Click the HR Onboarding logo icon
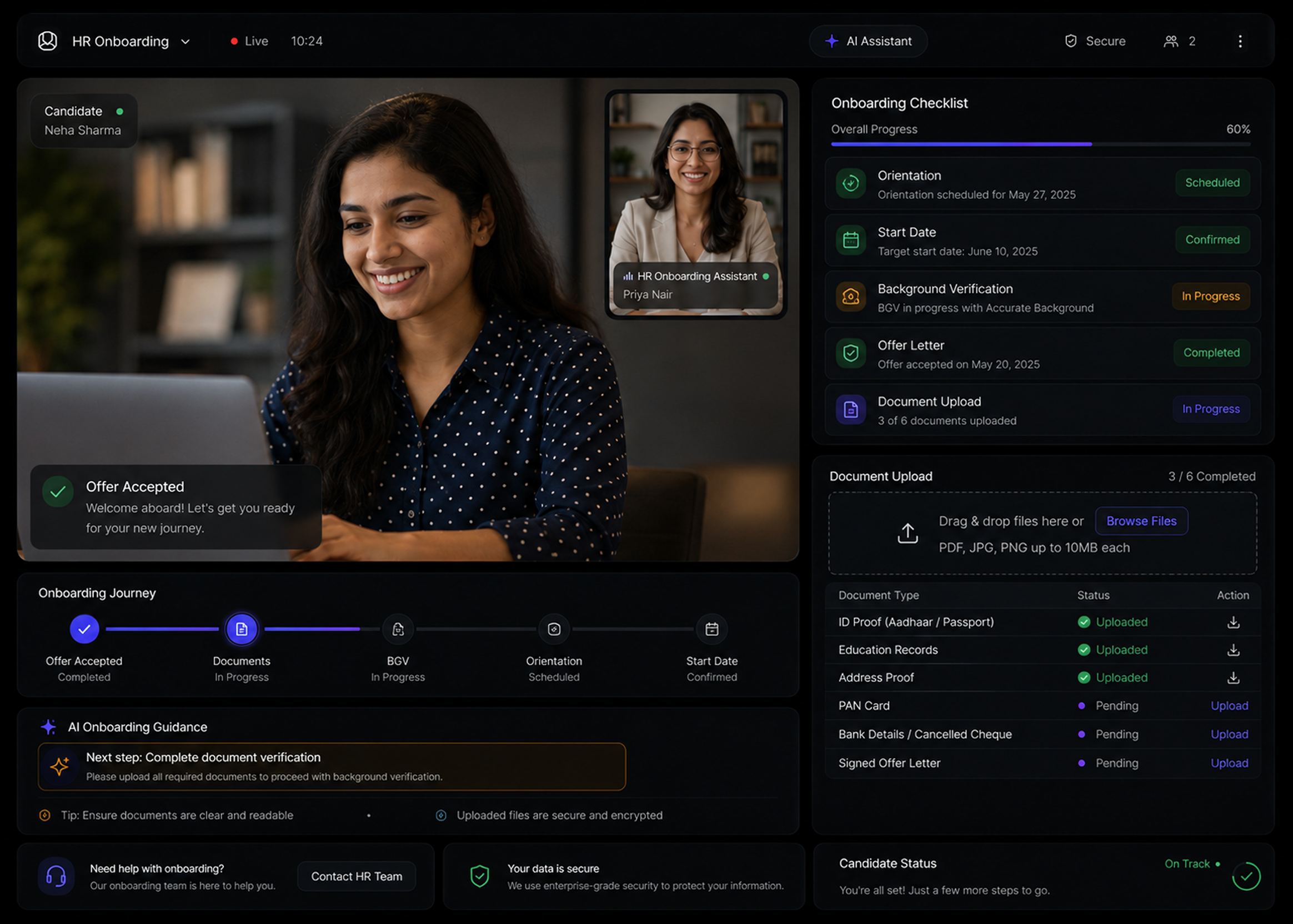1293x924 pixels. pos(48,41)
